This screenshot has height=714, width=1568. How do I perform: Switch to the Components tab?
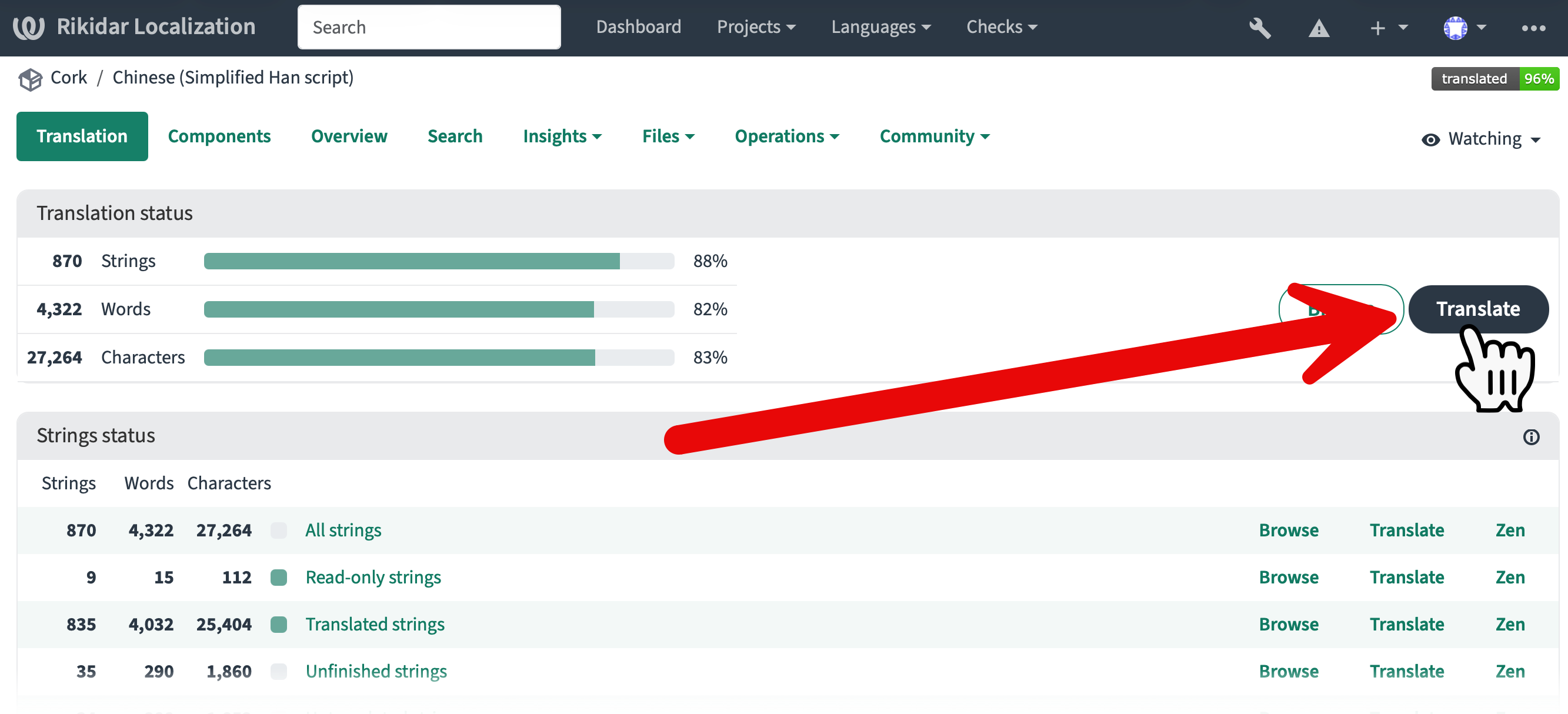(x=219, y=136)
